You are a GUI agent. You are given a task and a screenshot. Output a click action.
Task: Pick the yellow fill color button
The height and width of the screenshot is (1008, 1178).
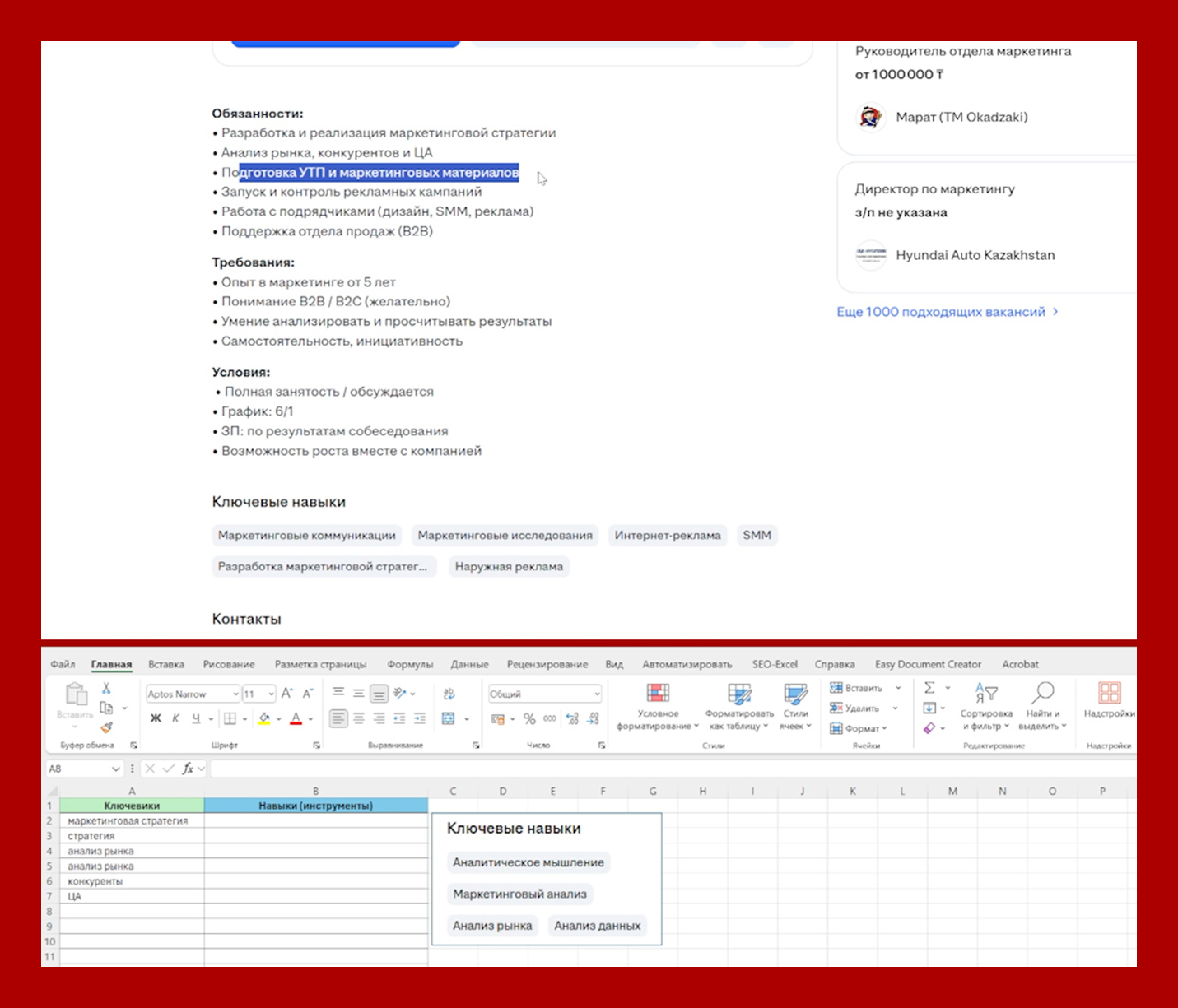(264, 718)
